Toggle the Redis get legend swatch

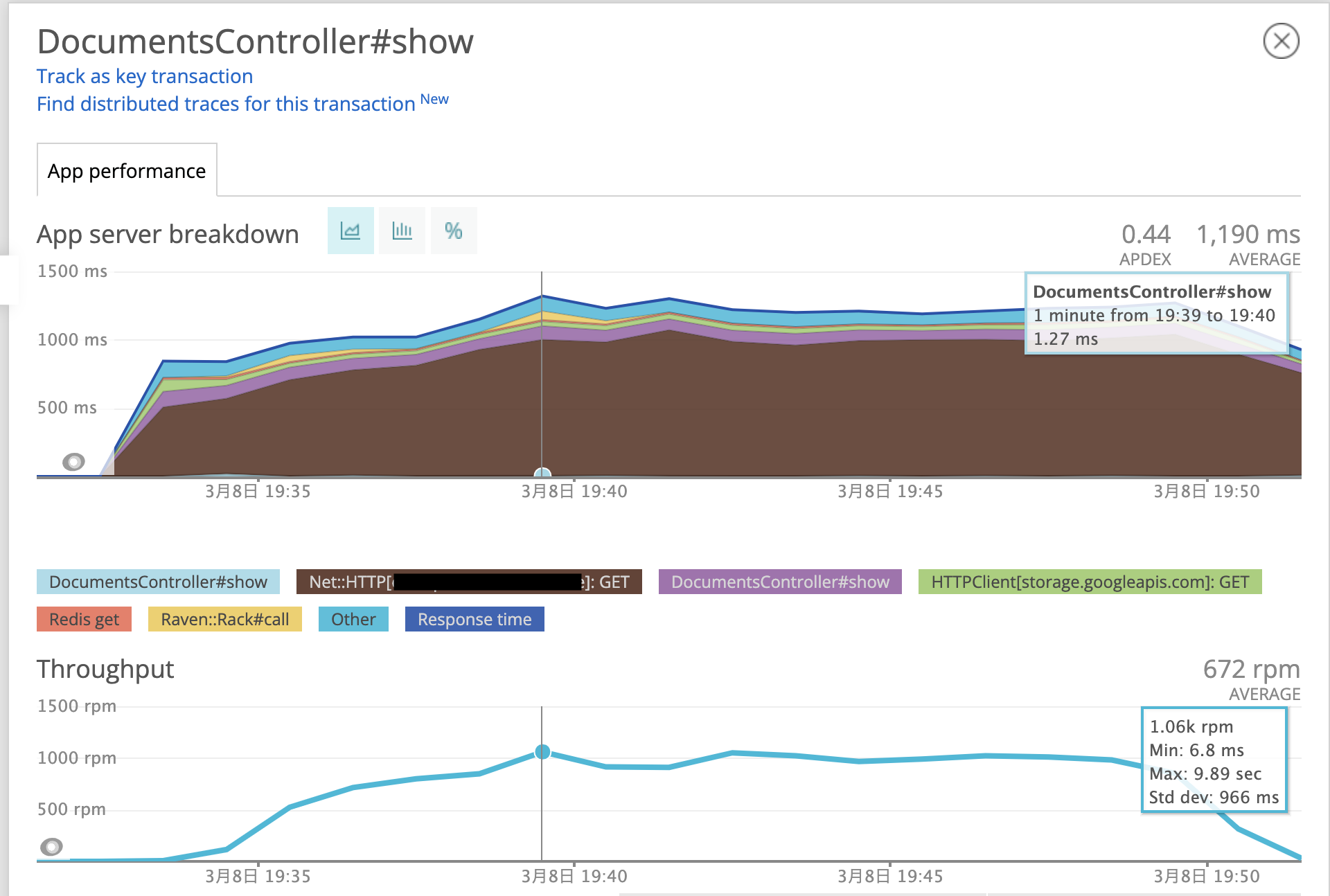click(84, 619)
